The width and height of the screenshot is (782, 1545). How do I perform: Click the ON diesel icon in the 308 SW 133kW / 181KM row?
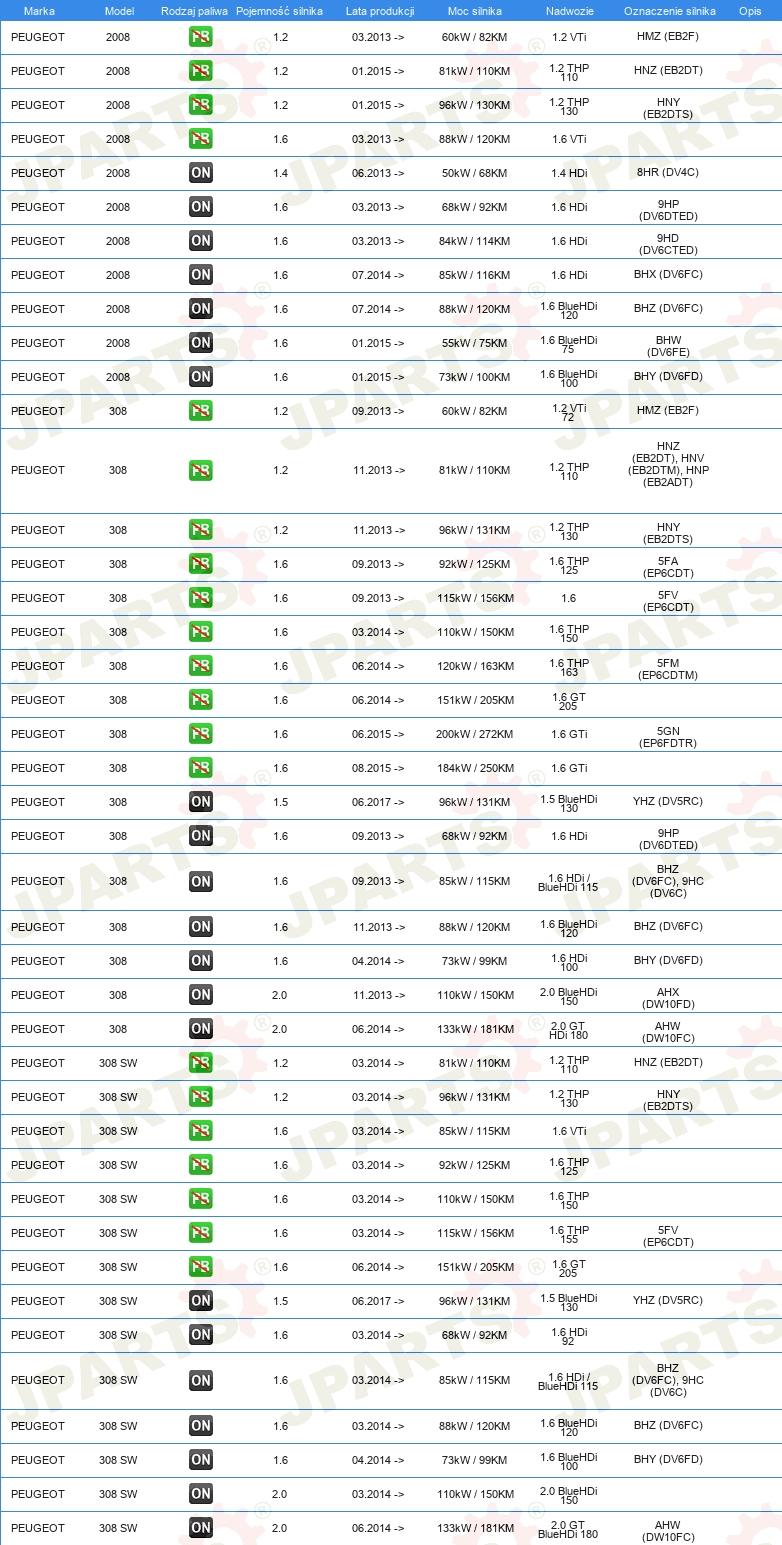coord(201,1528)
